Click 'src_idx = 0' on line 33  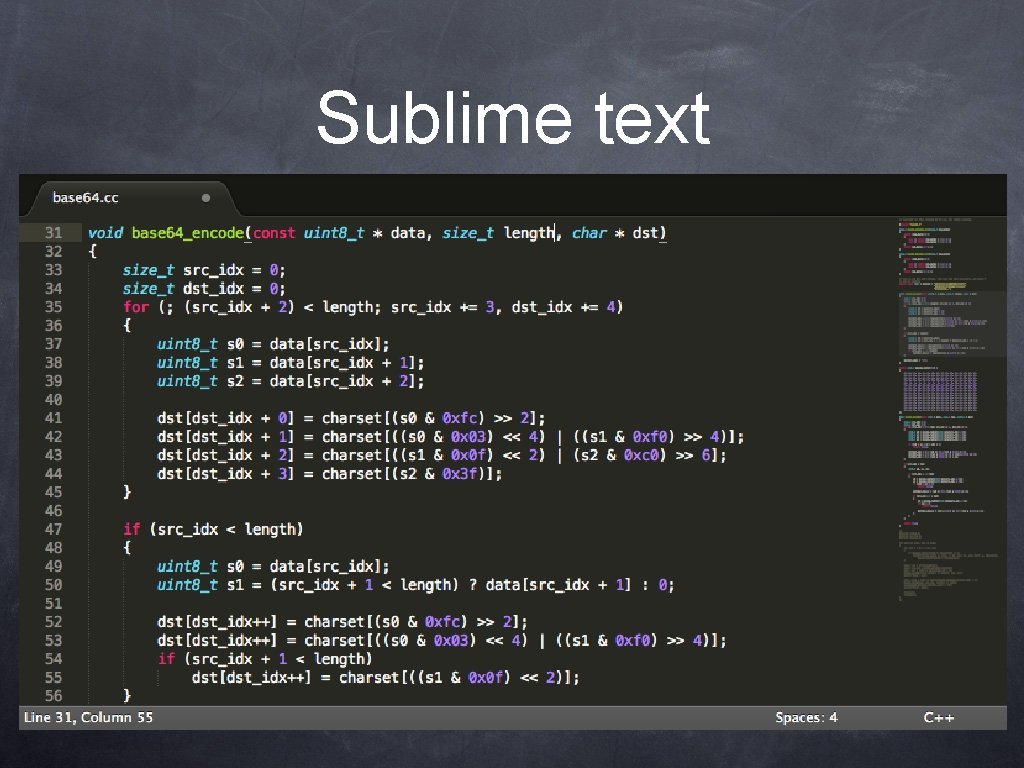[231, 270]
